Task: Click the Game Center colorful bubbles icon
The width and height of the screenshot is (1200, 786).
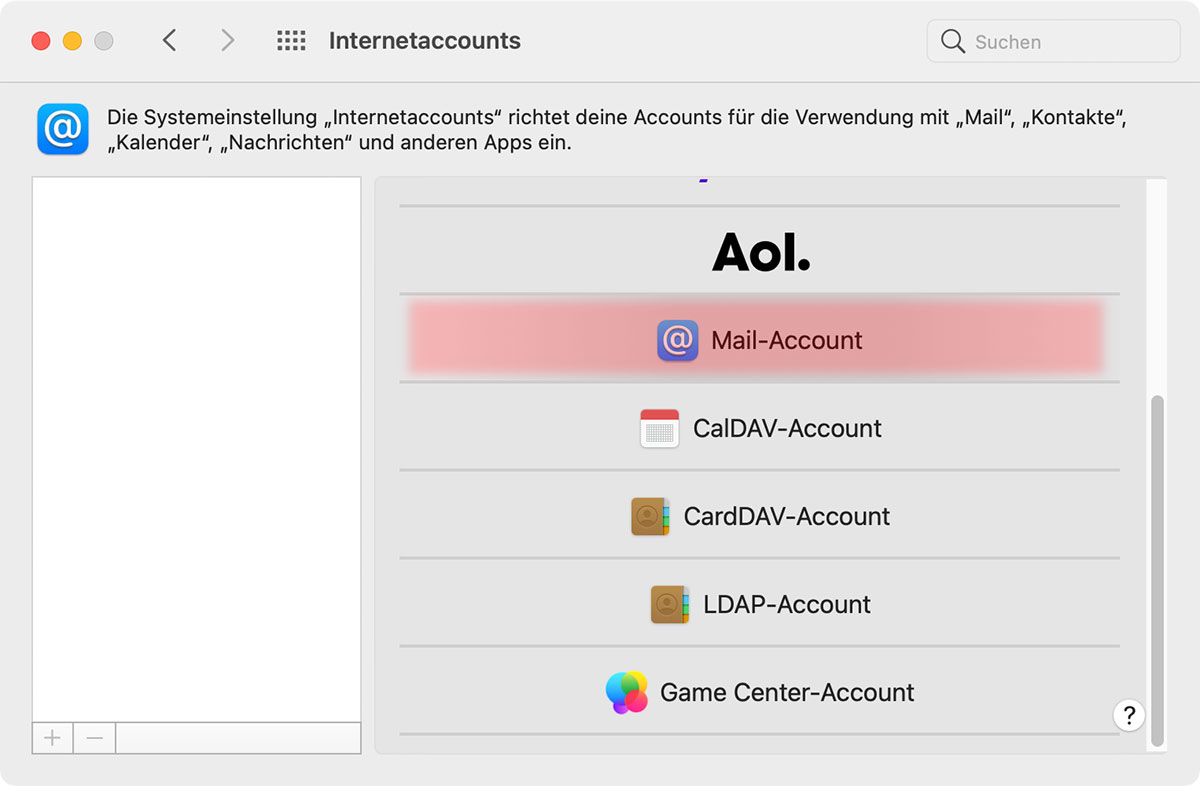Action: (627, 692)
